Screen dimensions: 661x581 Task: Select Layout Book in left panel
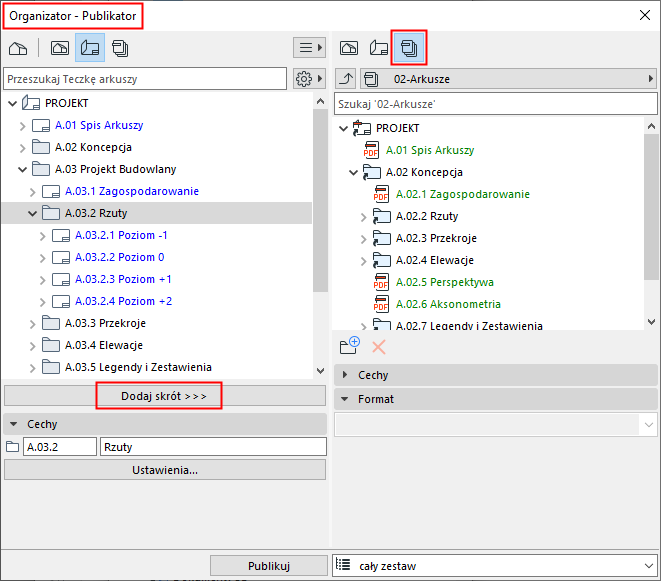90,48
